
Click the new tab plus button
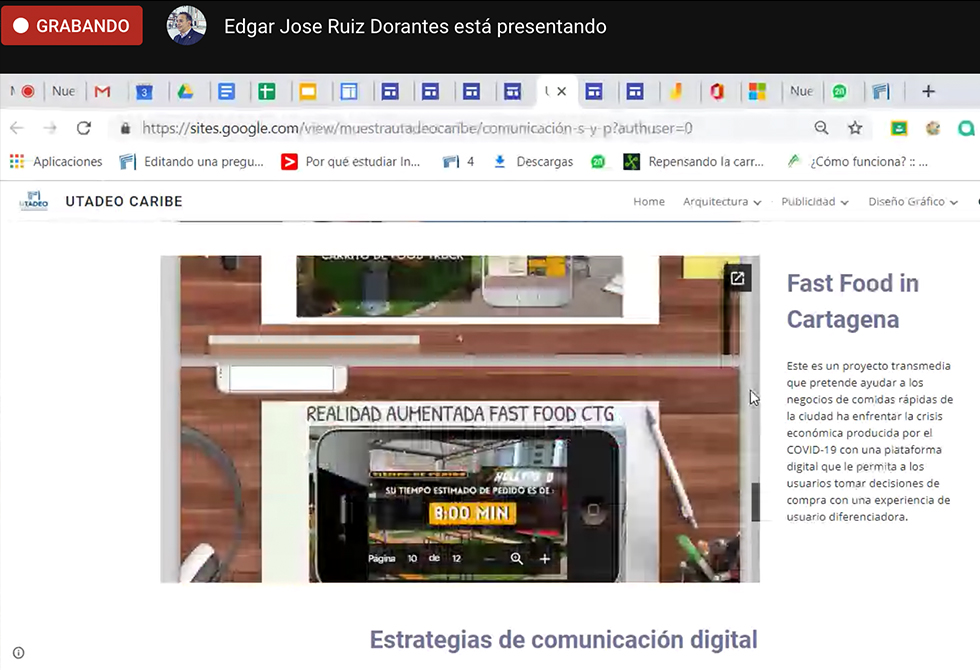928,92
